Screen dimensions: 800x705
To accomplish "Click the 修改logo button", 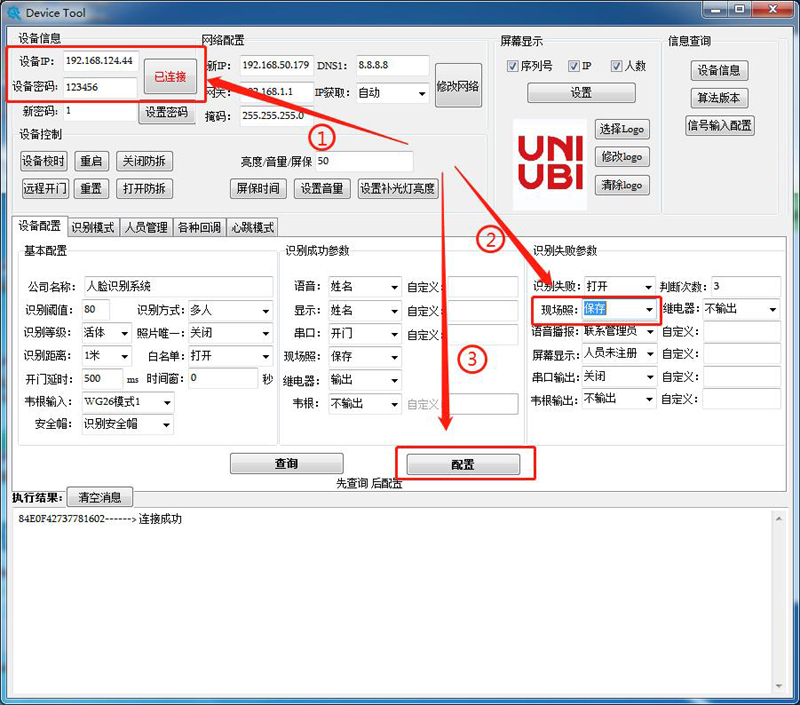I will point(622,157).
